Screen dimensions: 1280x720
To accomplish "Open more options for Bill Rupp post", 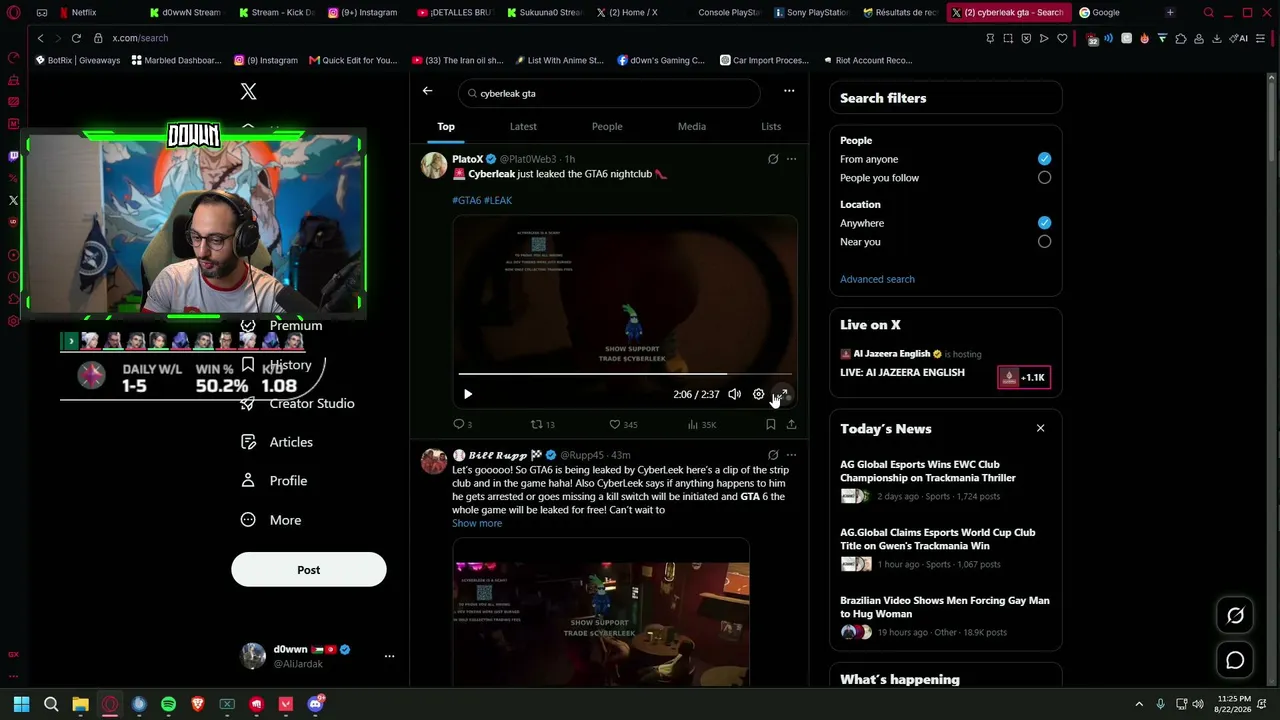I will (x=791, y=455).
